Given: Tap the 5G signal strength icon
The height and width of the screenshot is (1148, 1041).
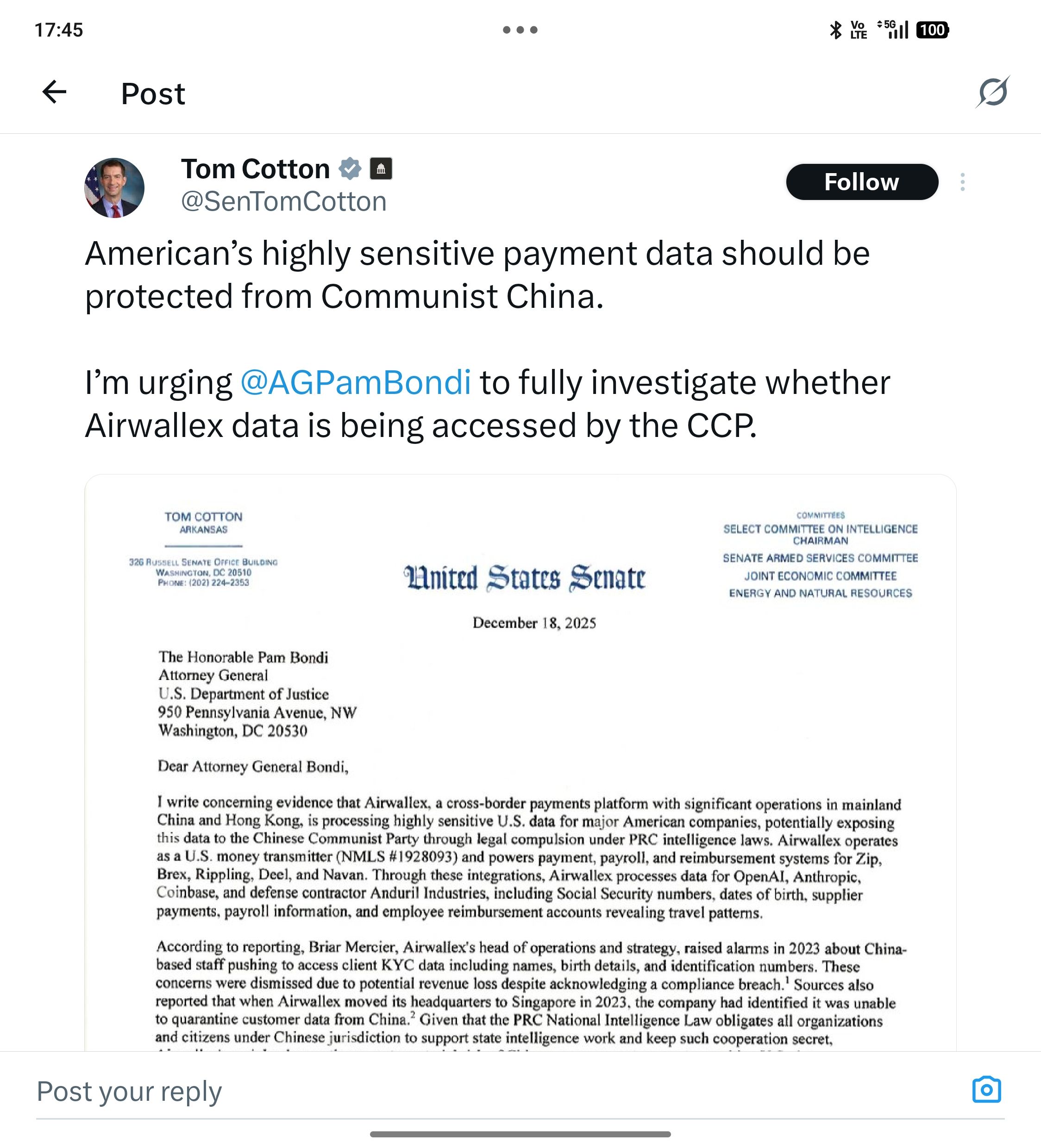Looking at the screenshot, I should point(893,30).
